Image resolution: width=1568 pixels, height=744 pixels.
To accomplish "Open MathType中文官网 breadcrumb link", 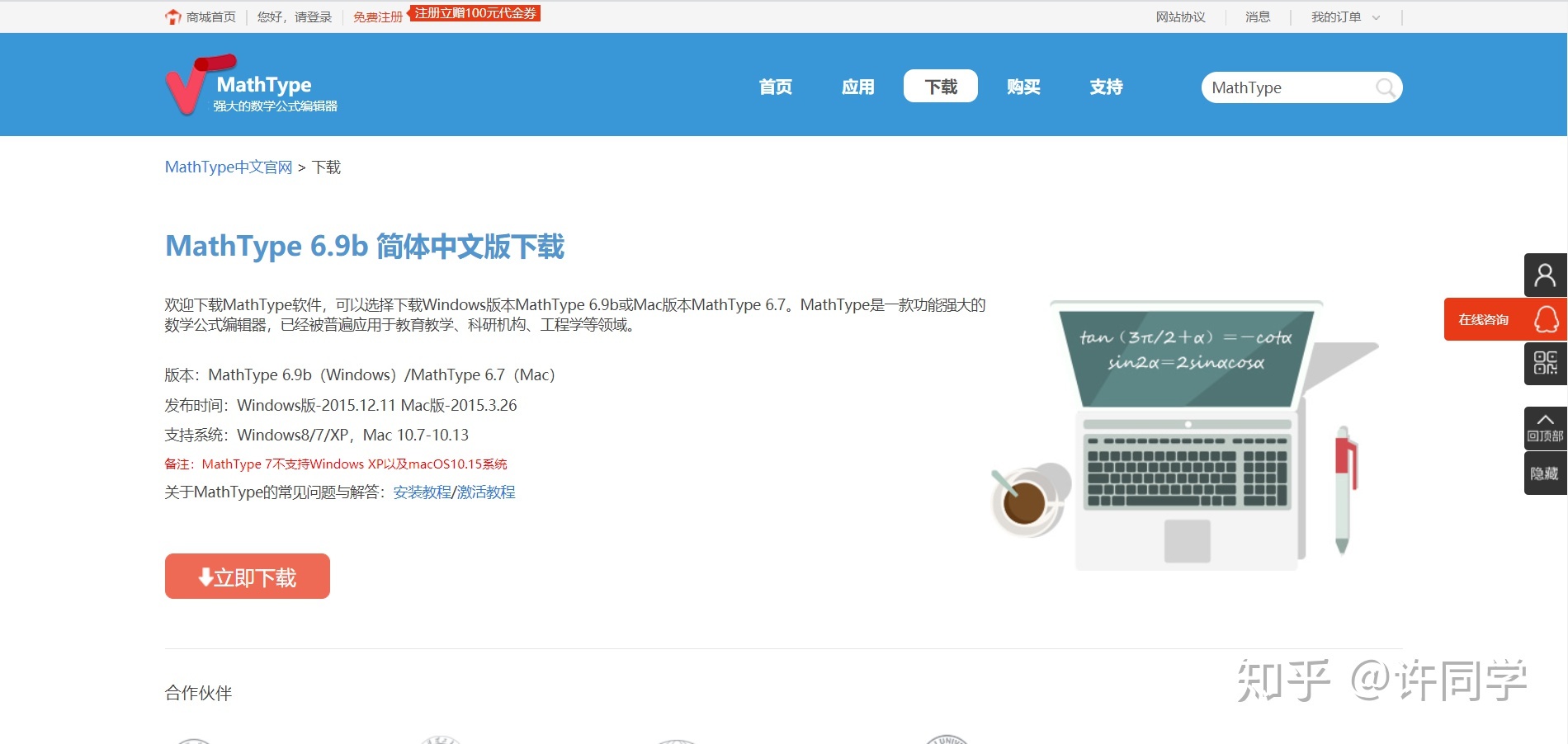I will click(229, 167).
